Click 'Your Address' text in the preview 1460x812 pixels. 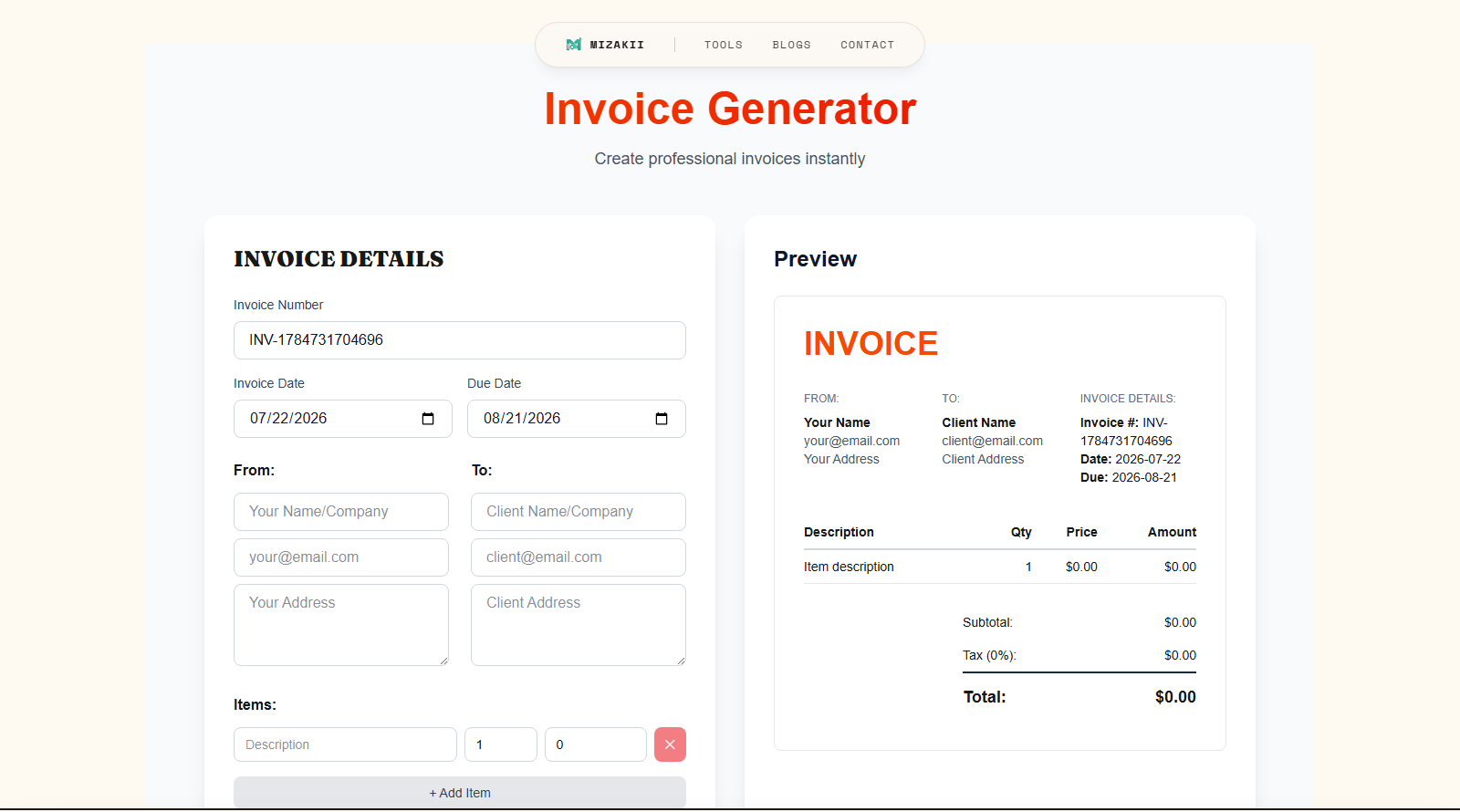coord(841,459)
